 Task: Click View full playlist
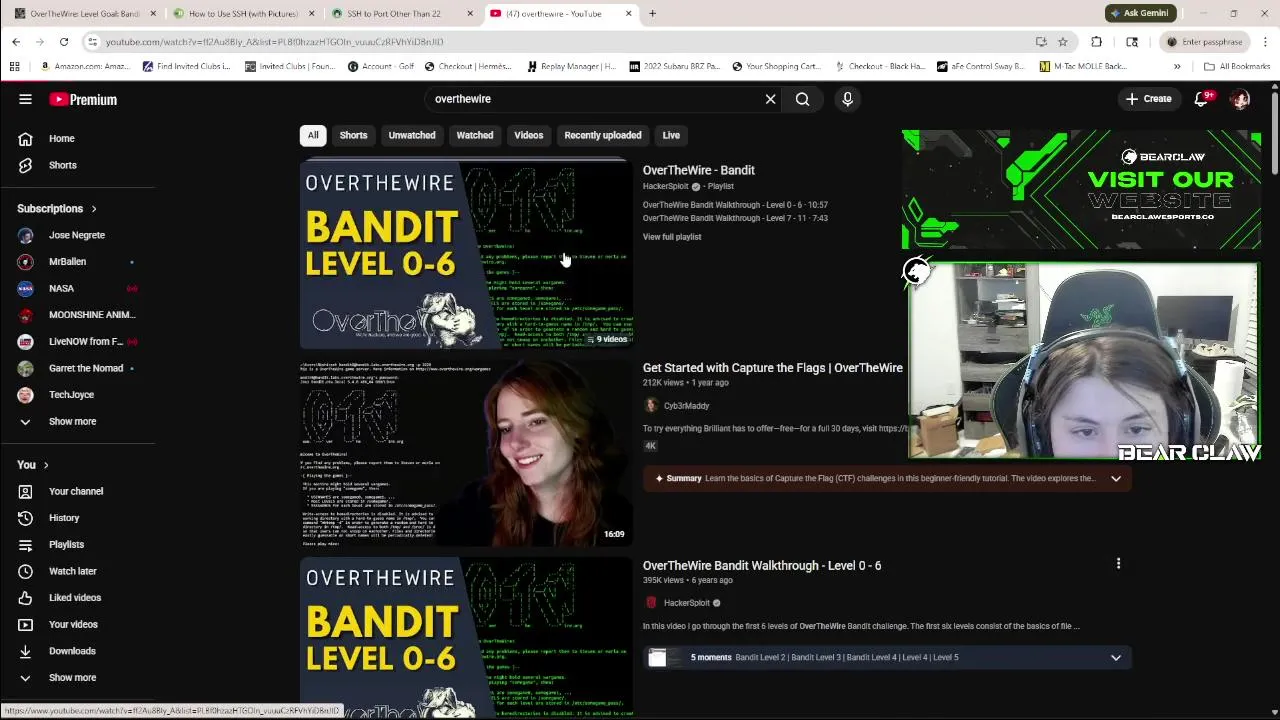(672, 237)
